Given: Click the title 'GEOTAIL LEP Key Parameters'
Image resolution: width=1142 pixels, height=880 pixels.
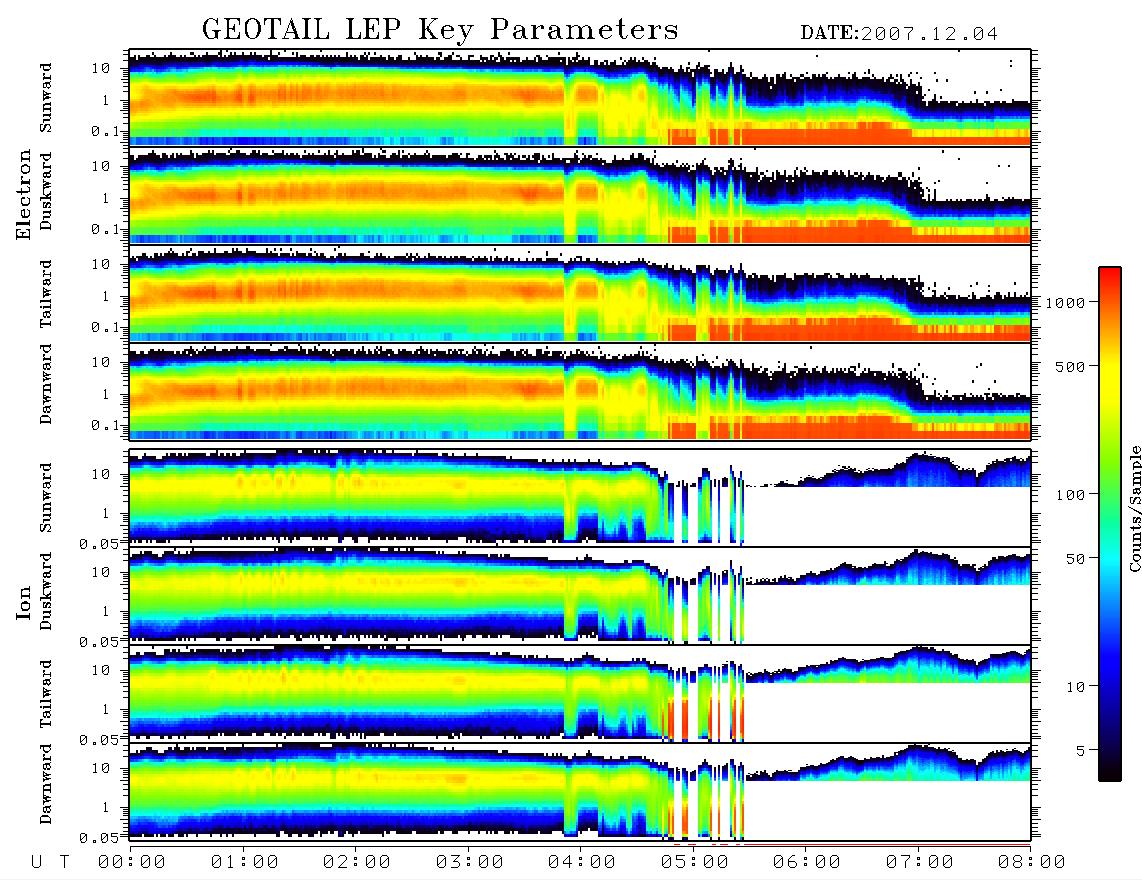Looking at the screenshot, I should coord(440,30).
